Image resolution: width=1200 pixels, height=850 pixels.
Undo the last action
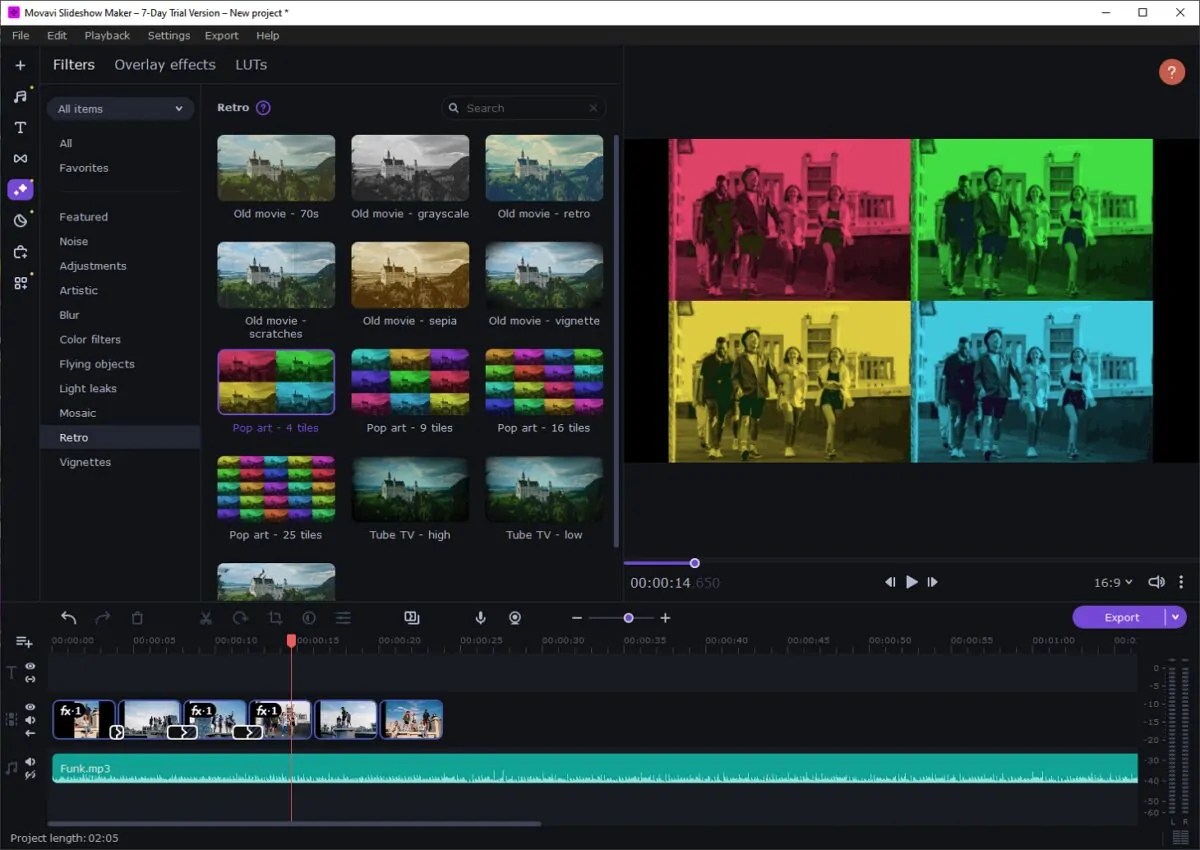coord(68,618)
